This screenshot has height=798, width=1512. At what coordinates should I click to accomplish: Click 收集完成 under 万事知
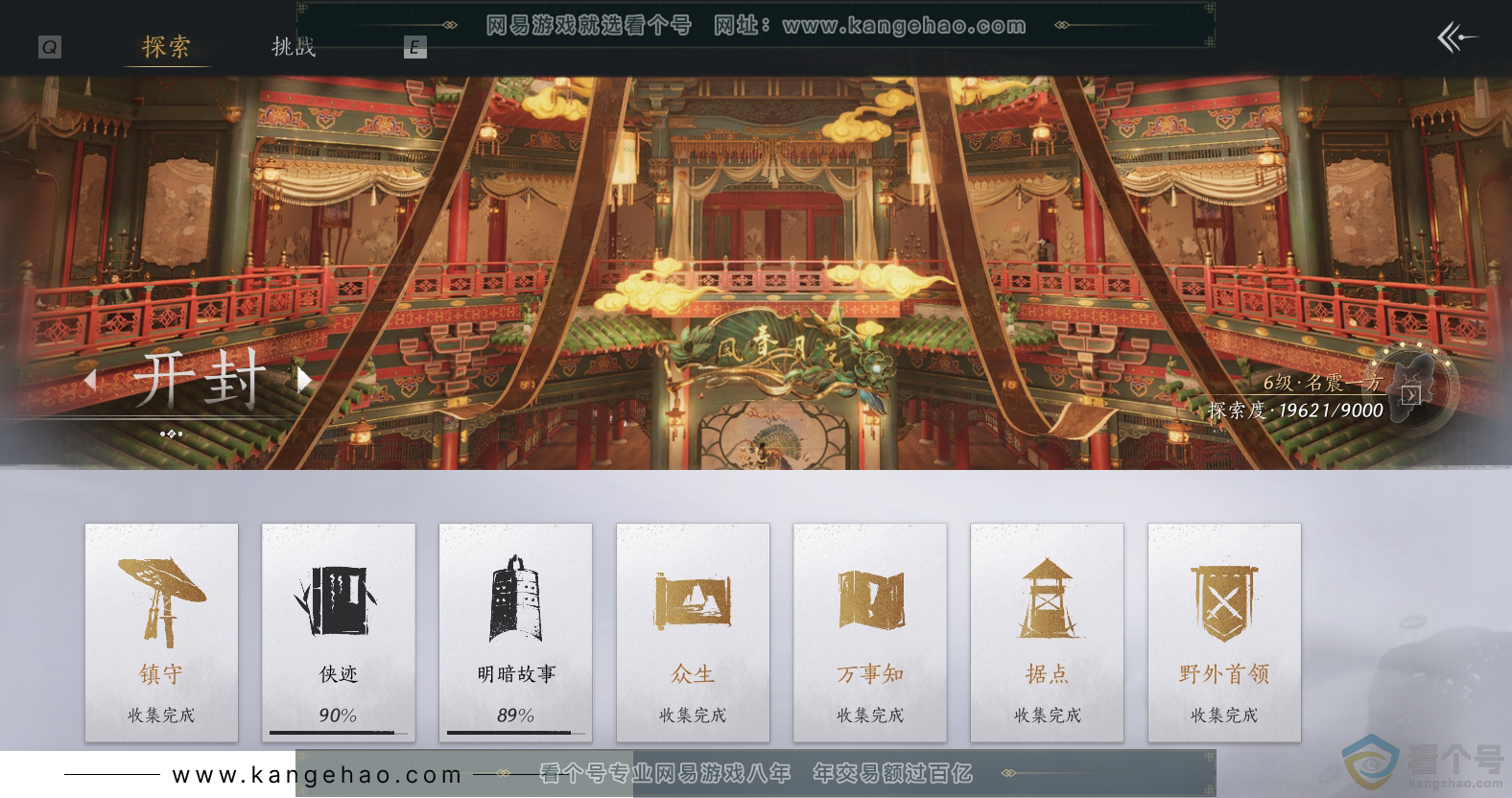pyautogui.click(x=870, y=716)
